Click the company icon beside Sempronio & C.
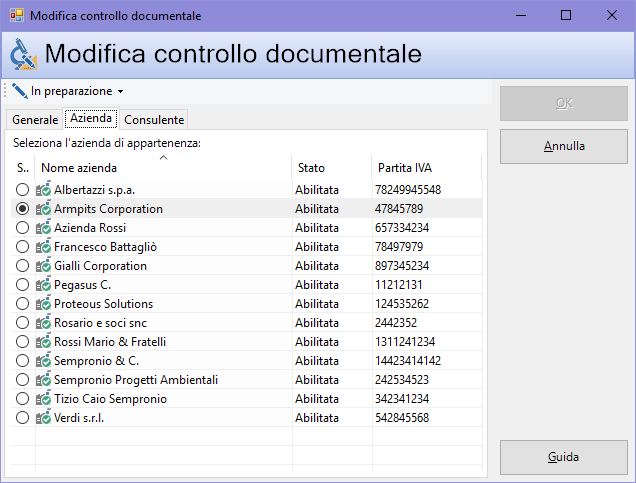 [x=43, y=360]
